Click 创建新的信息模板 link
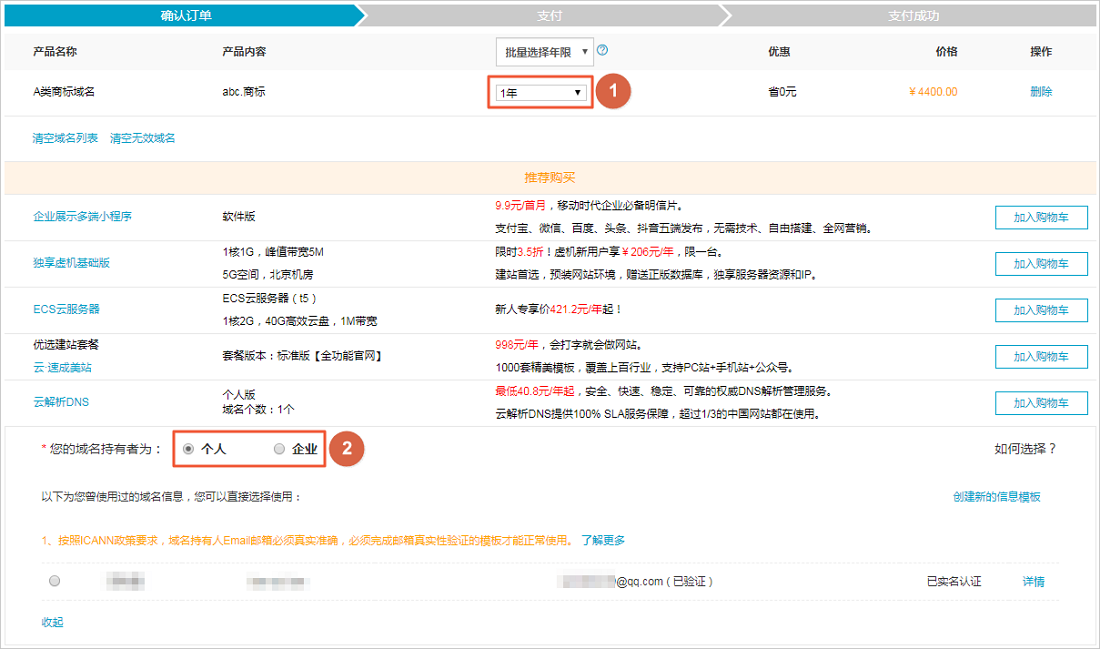Image resolution: width=1100 pixels, height=649 pixels. [x=996, y=497]
